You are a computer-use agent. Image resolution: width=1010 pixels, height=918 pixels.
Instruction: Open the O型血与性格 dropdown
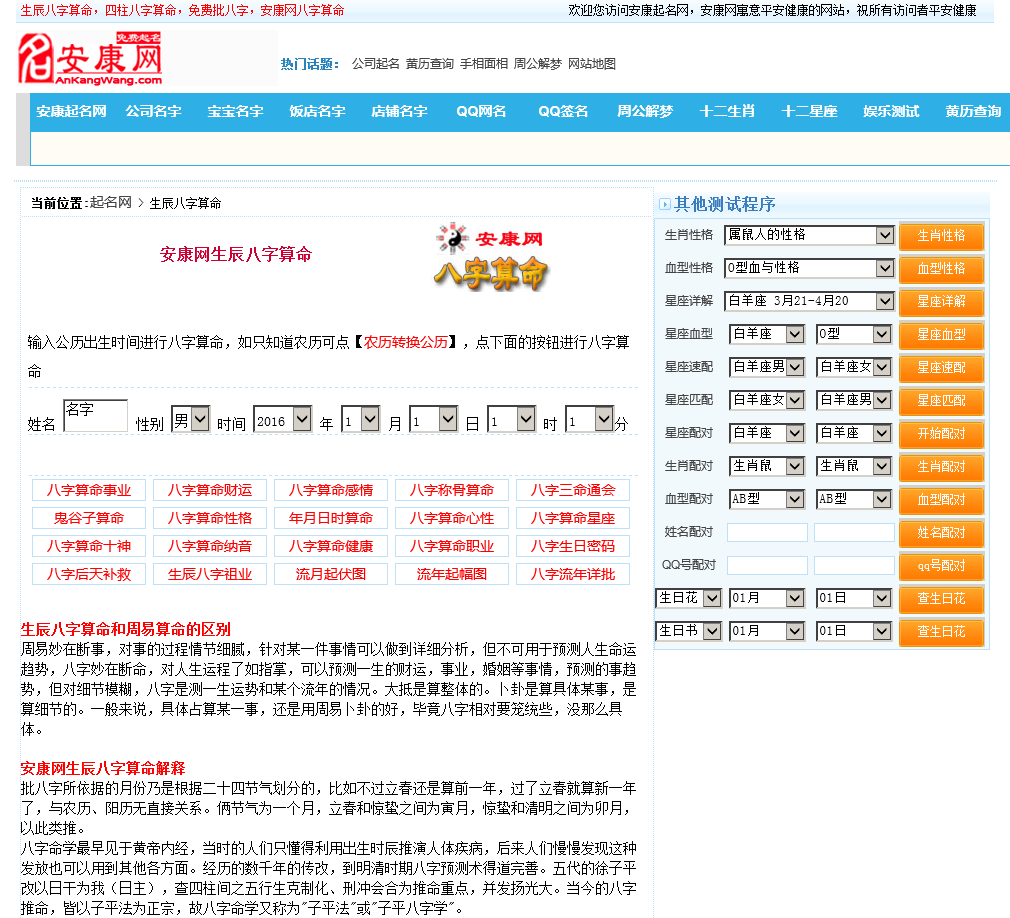click(810, 268)
